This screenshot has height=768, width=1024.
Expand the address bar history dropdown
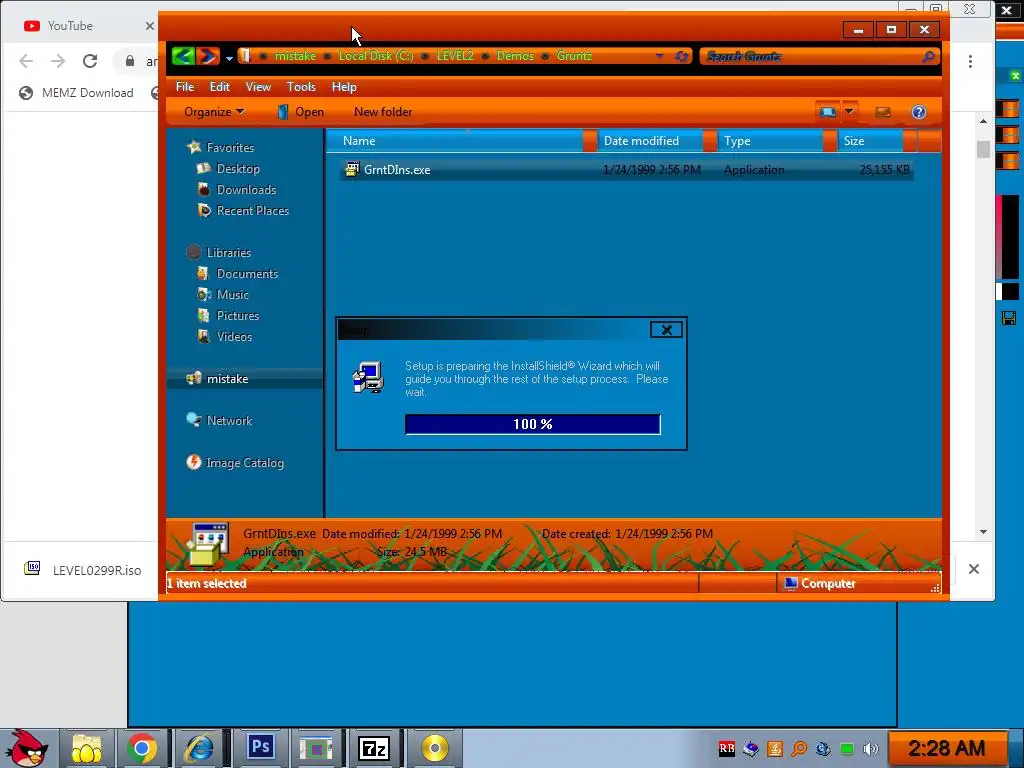tap(660, 56)
